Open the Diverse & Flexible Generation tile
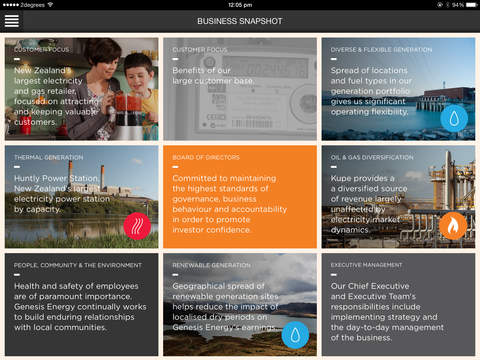480x360 pixels. click(398, 89)
